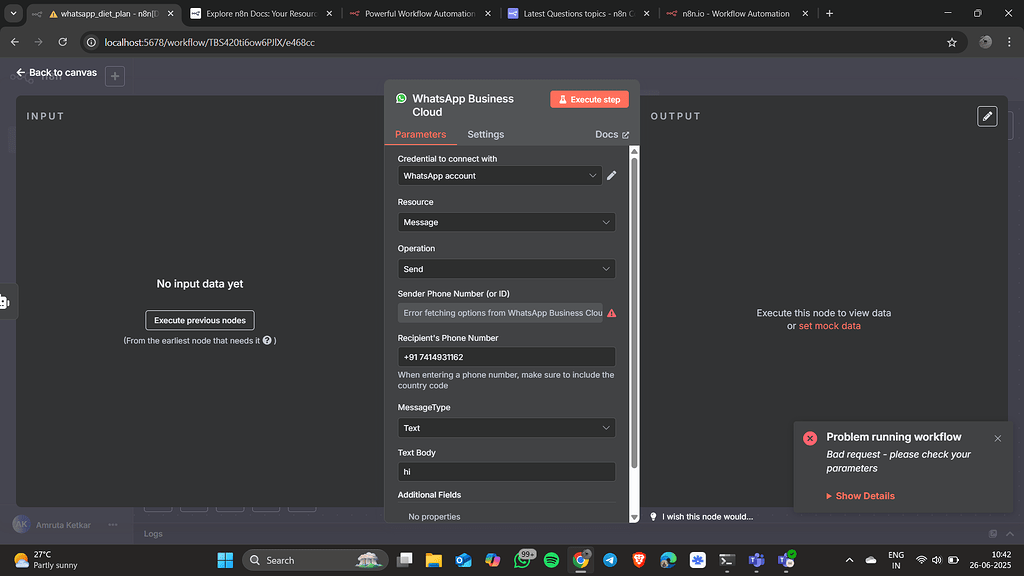Click the lightbulb 'I wish this node would' icon
Image resolution: width=1024 pixels, height=576 pixels.
pyautogui.click(x=653, y=516)
